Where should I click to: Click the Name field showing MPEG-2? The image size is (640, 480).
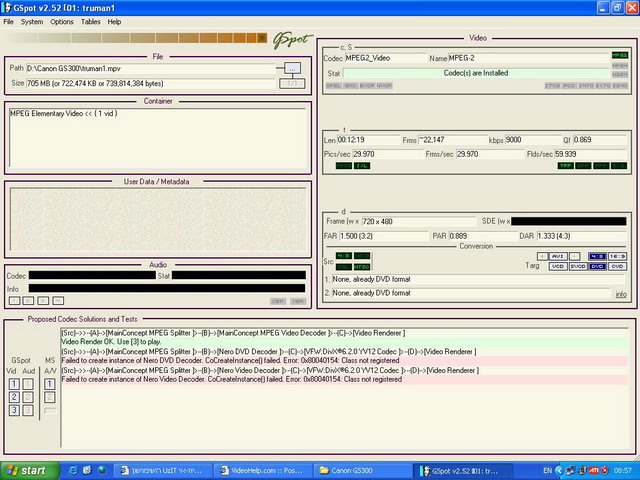tap(529, 58)
